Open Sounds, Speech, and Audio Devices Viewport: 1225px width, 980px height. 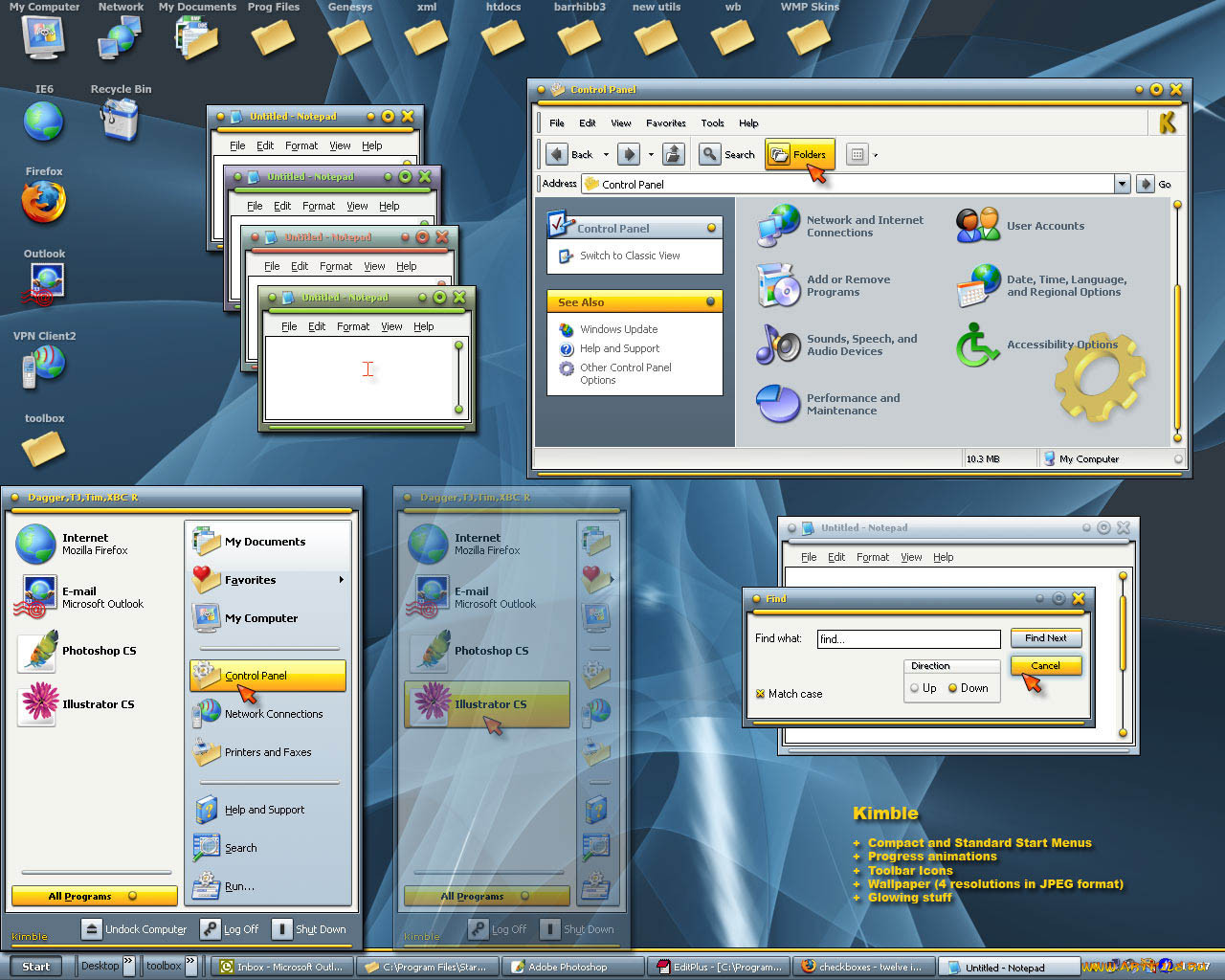[837, 345]
